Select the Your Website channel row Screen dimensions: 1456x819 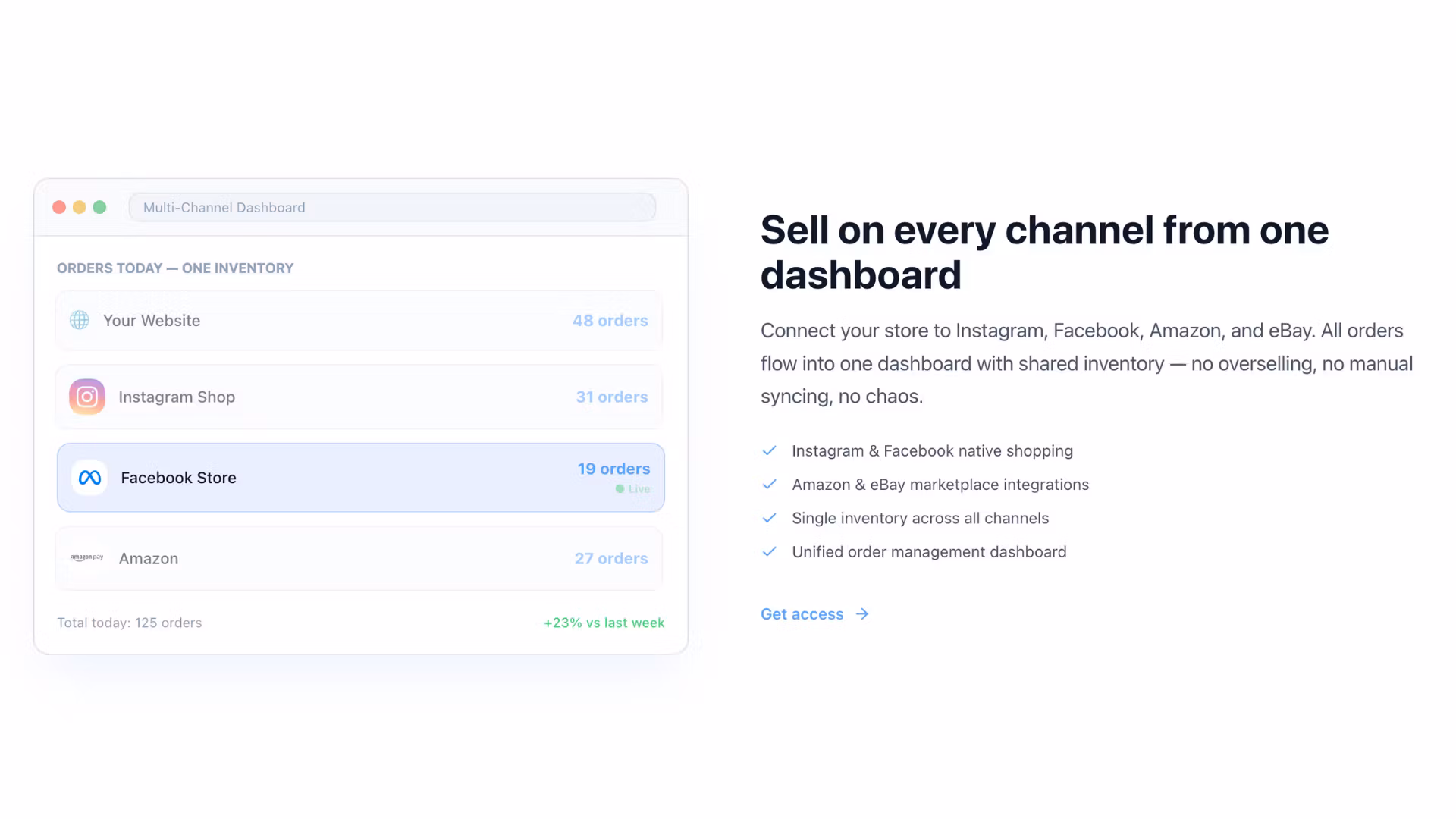point(359,321)
